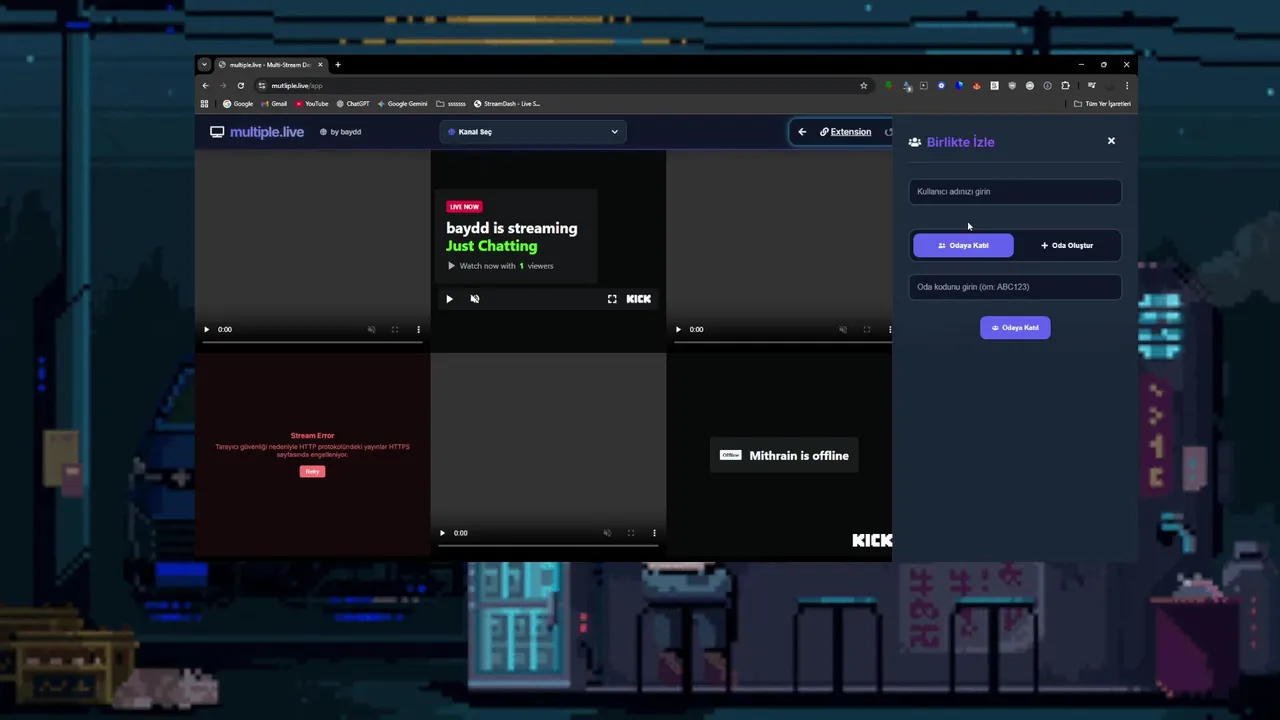
Task: Fullscreen the top-right video player
Action: click(866, 329)
